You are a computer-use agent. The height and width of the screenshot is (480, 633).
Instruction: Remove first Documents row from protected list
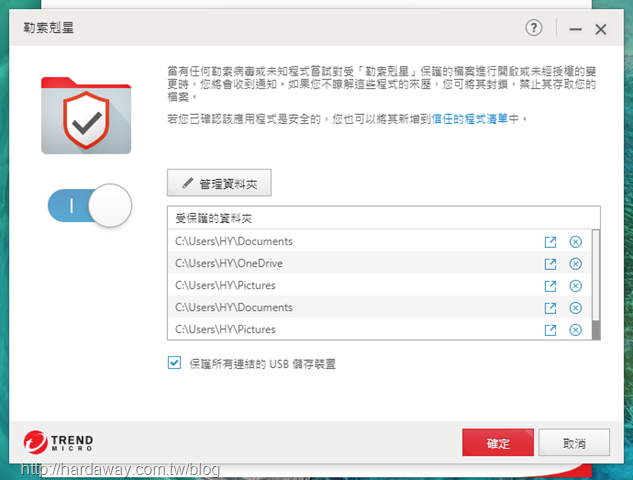pyautogui.click(x=575, y=242)
